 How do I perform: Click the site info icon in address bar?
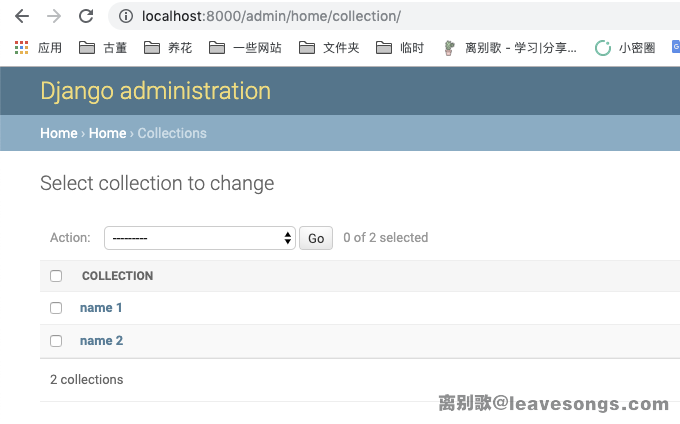126,16
